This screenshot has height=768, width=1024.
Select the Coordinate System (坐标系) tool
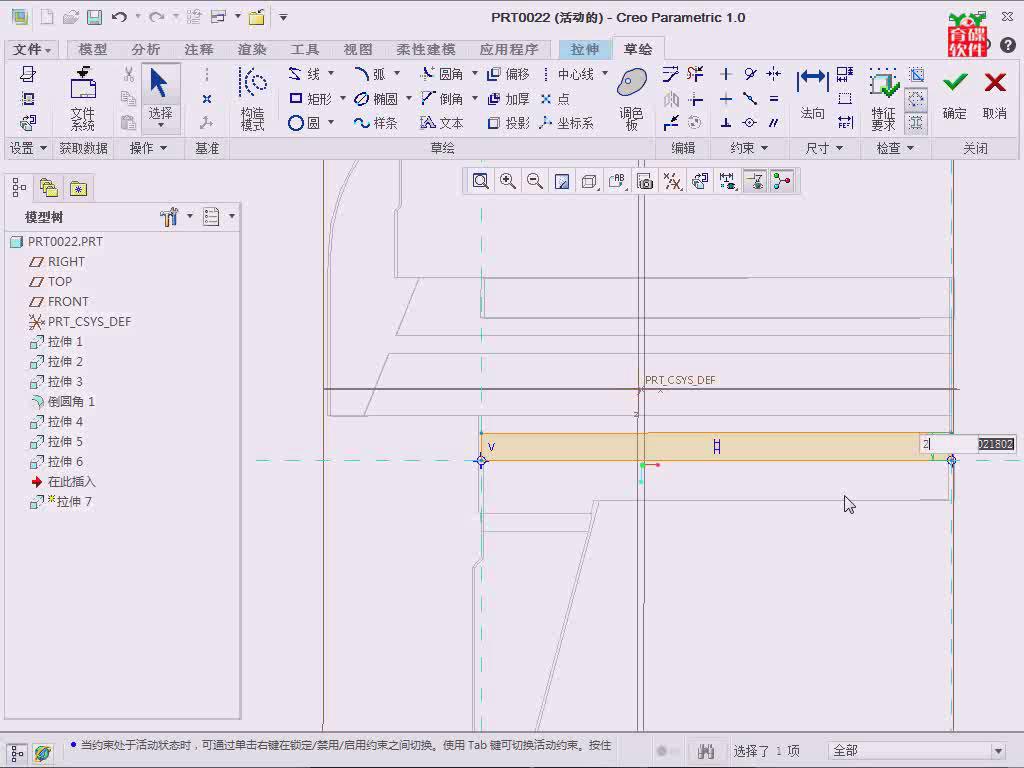click(567, 123)
